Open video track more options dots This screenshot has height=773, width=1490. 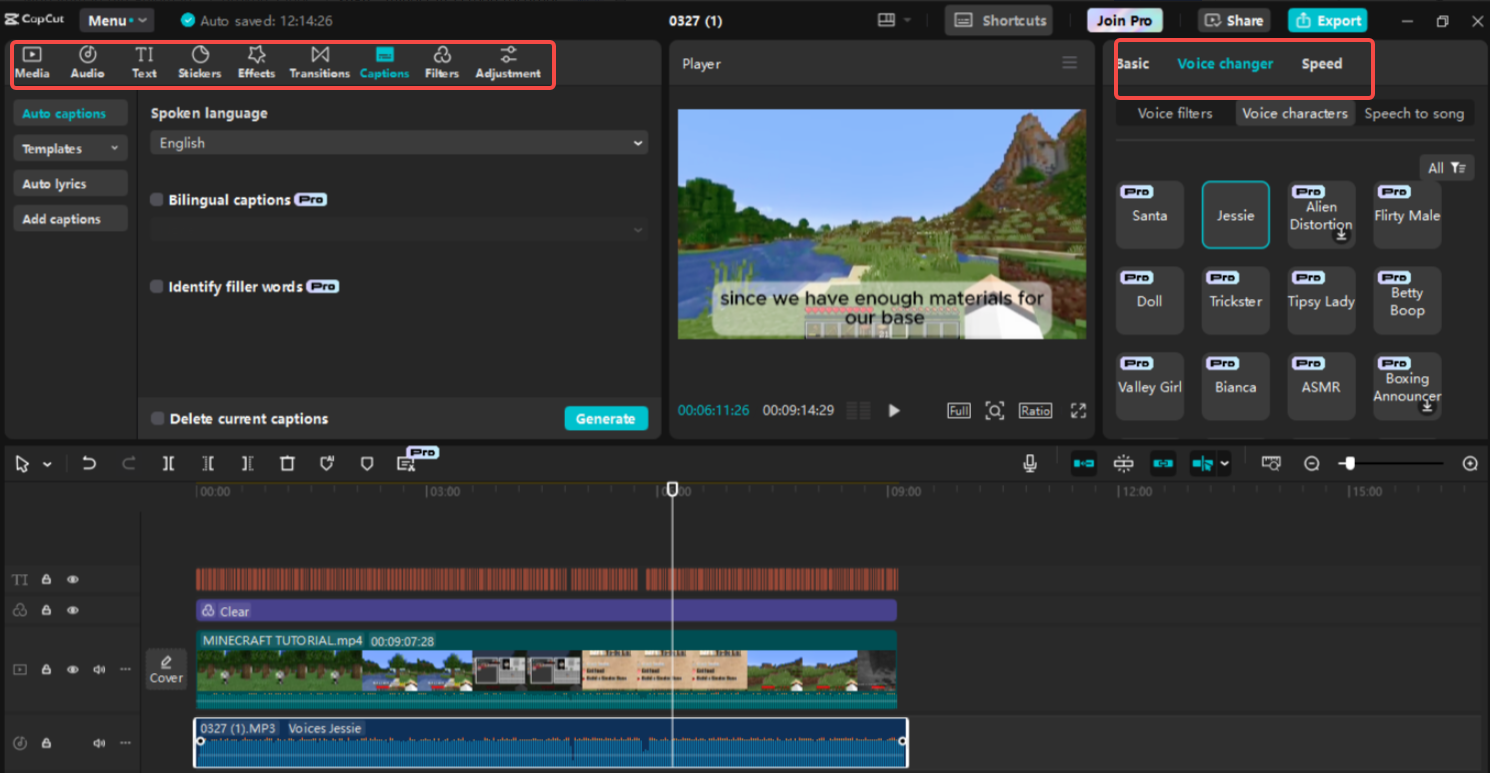(126, 670)
